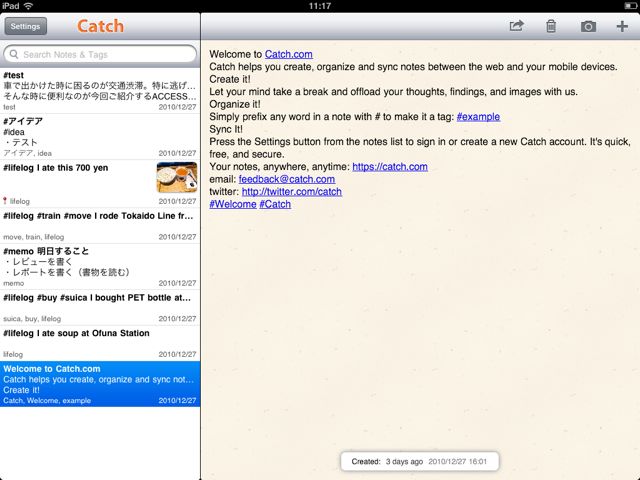Open the https://catch.com link

[x=390, y=167]
